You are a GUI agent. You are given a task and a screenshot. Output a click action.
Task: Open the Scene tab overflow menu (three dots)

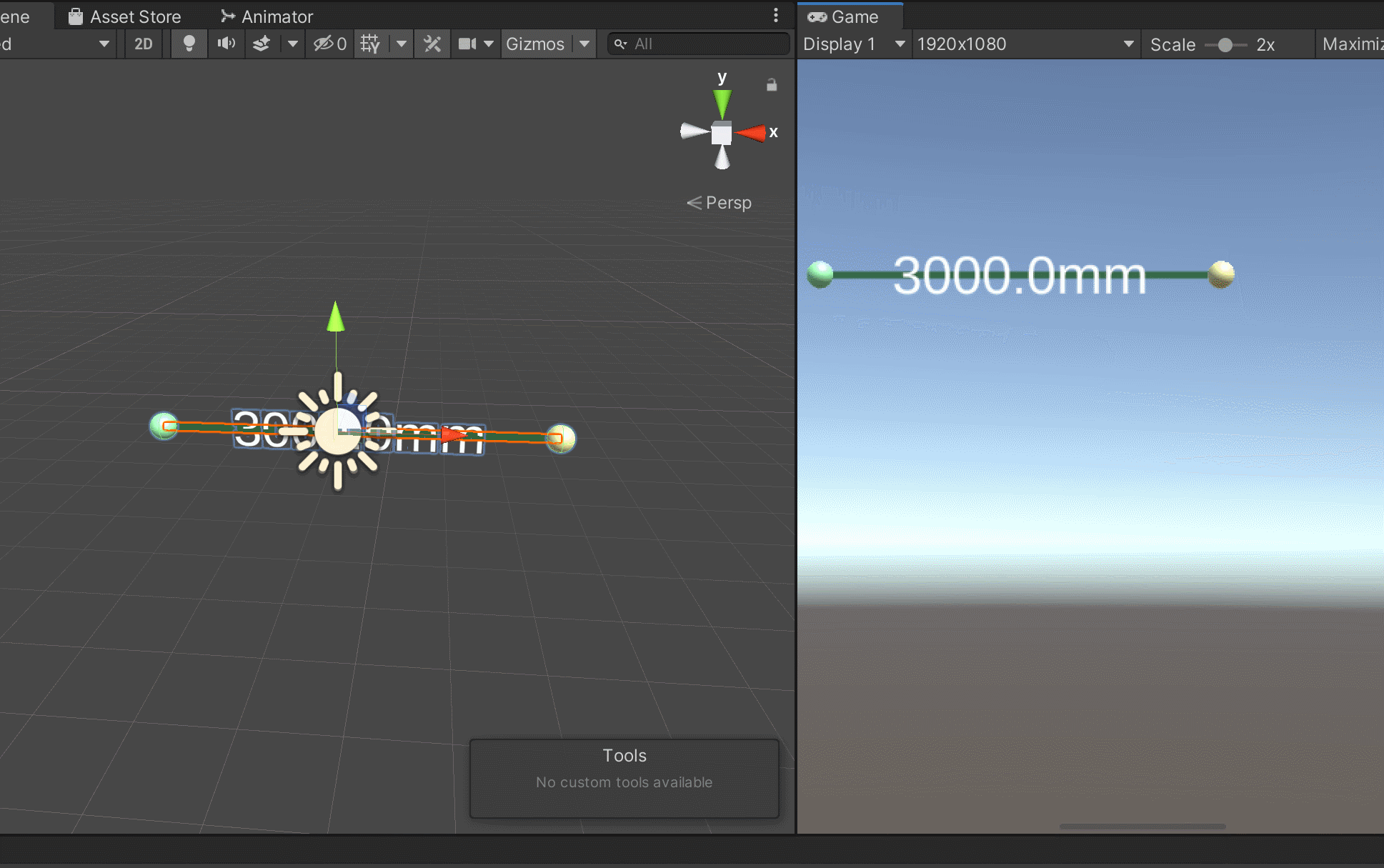(776, 16)
